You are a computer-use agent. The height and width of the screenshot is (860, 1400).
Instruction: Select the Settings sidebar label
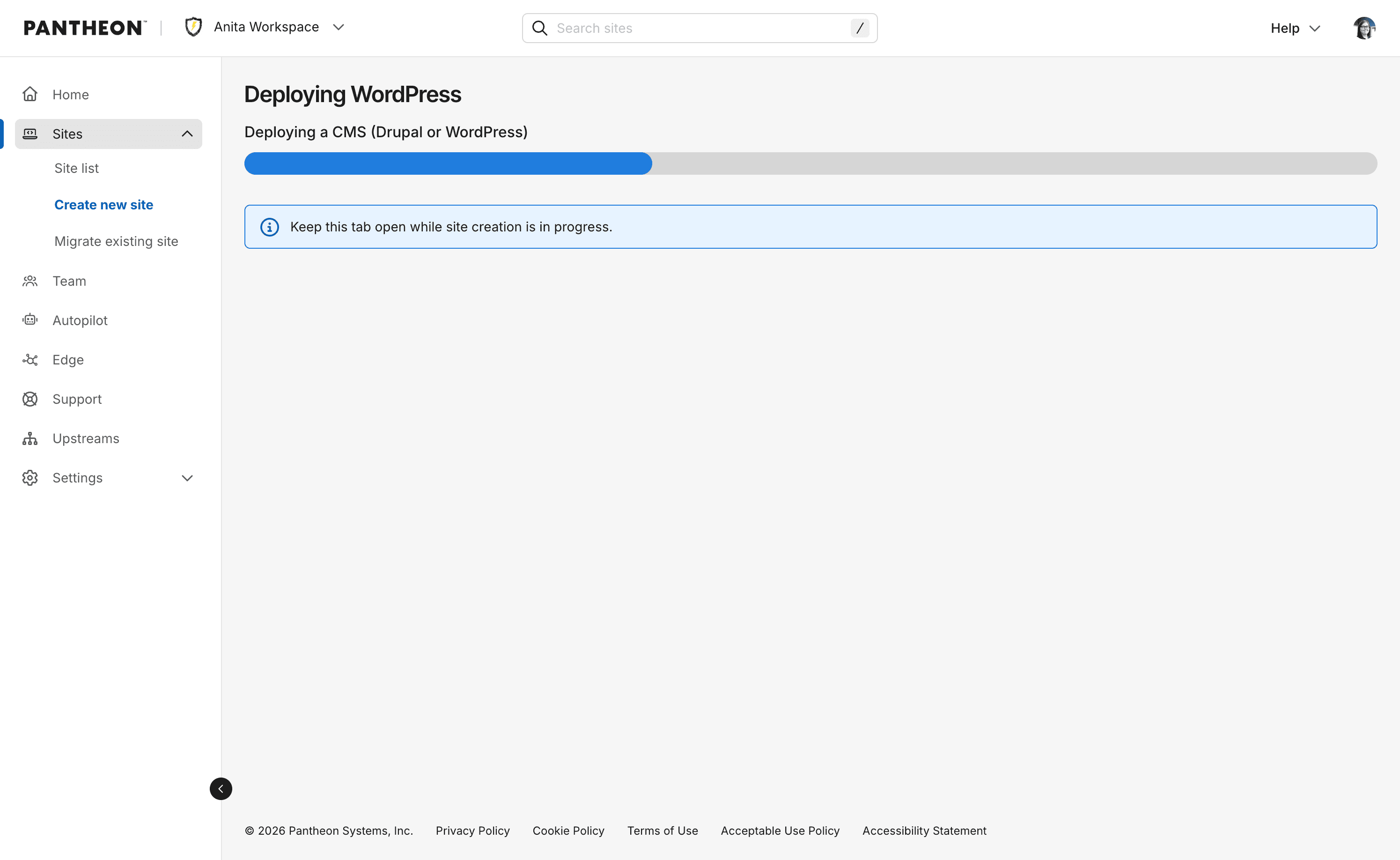[78, 478]
